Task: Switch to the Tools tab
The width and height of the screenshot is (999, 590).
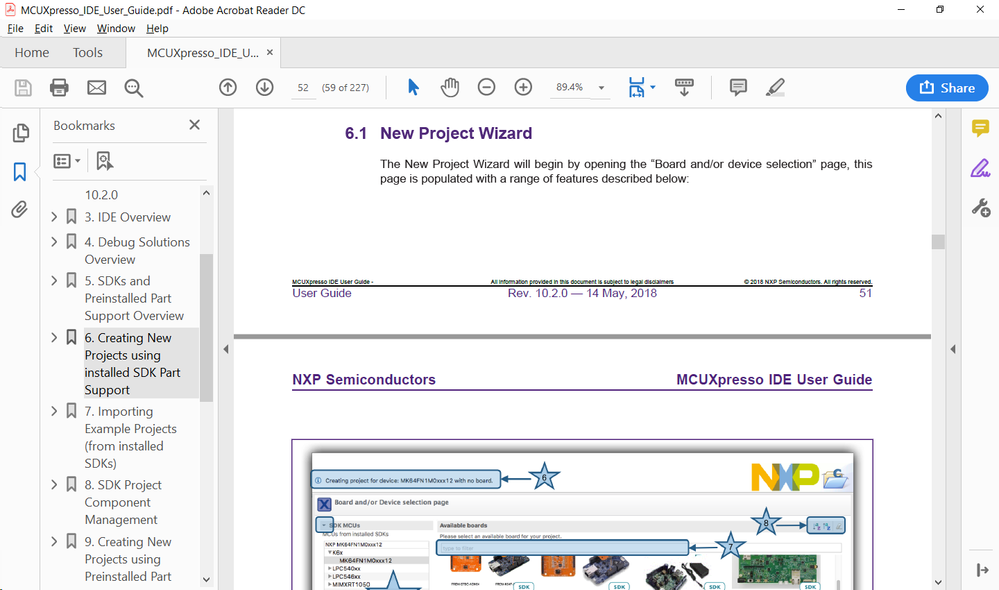Action: coord(87,52)
